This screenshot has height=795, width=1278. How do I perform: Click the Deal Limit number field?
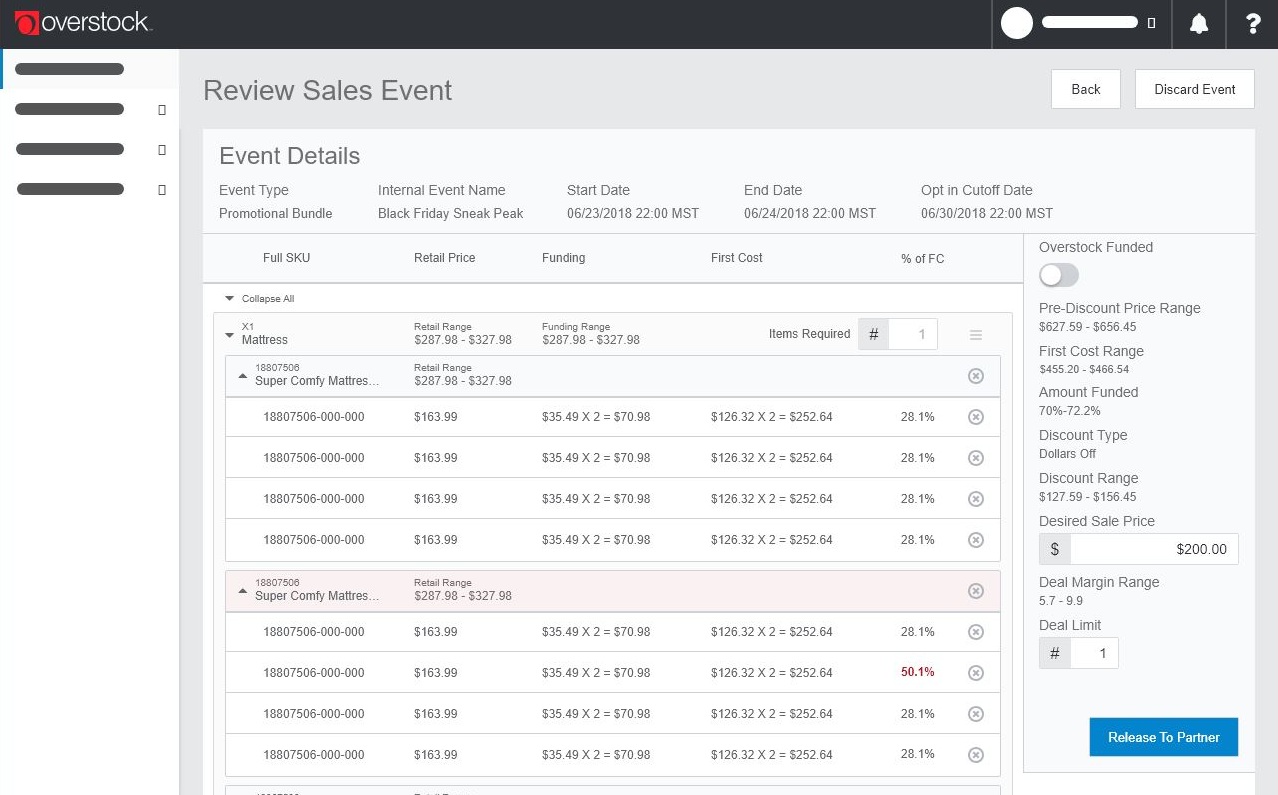pos(1093,653)
